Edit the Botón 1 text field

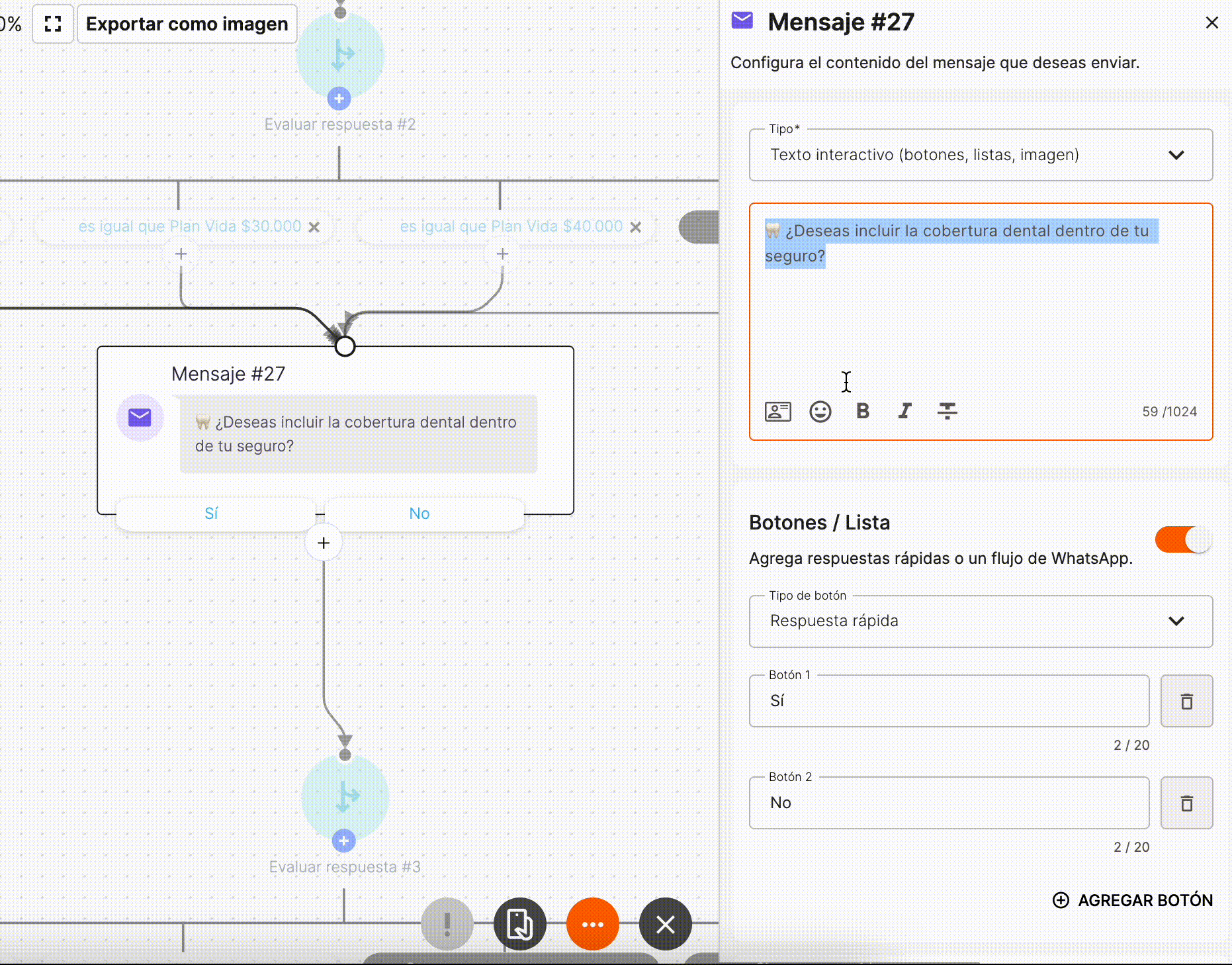tap(949, 702)
